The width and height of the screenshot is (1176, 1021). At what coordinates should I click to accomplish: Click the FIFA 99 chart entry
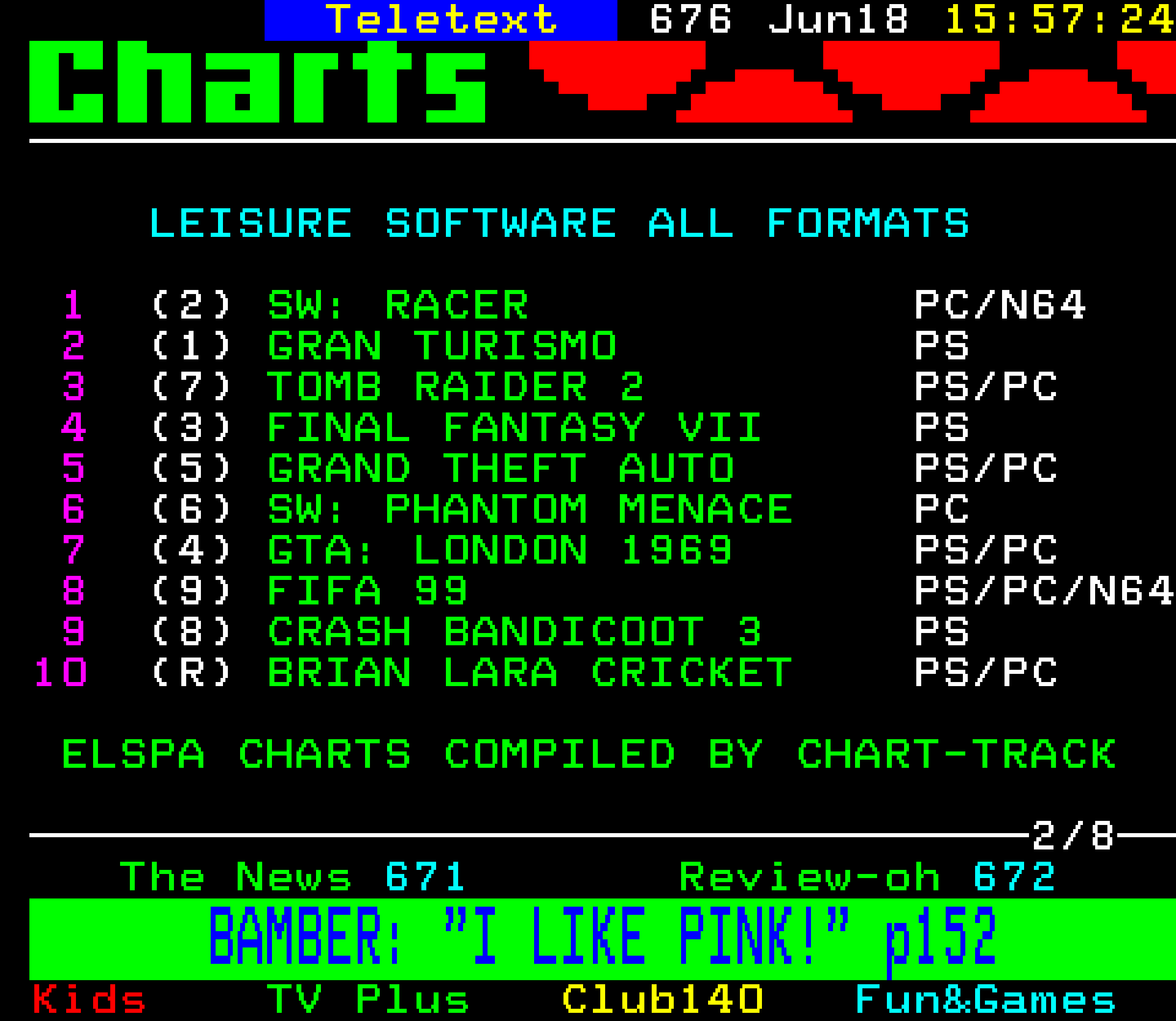click(x=367, y=591)
